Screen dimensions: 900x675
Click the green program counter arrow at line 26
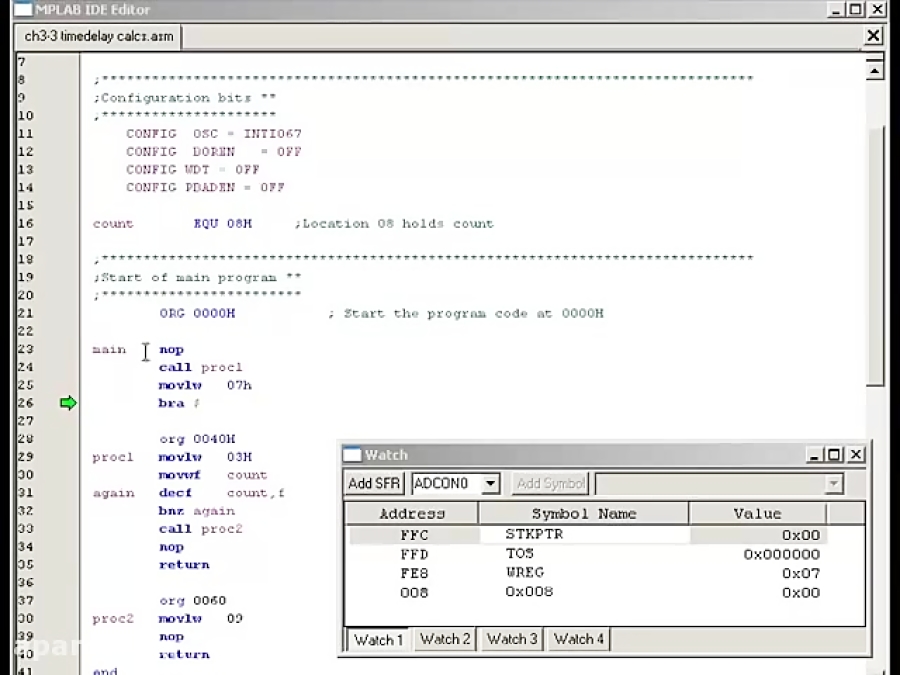click(x=68, y=403)
